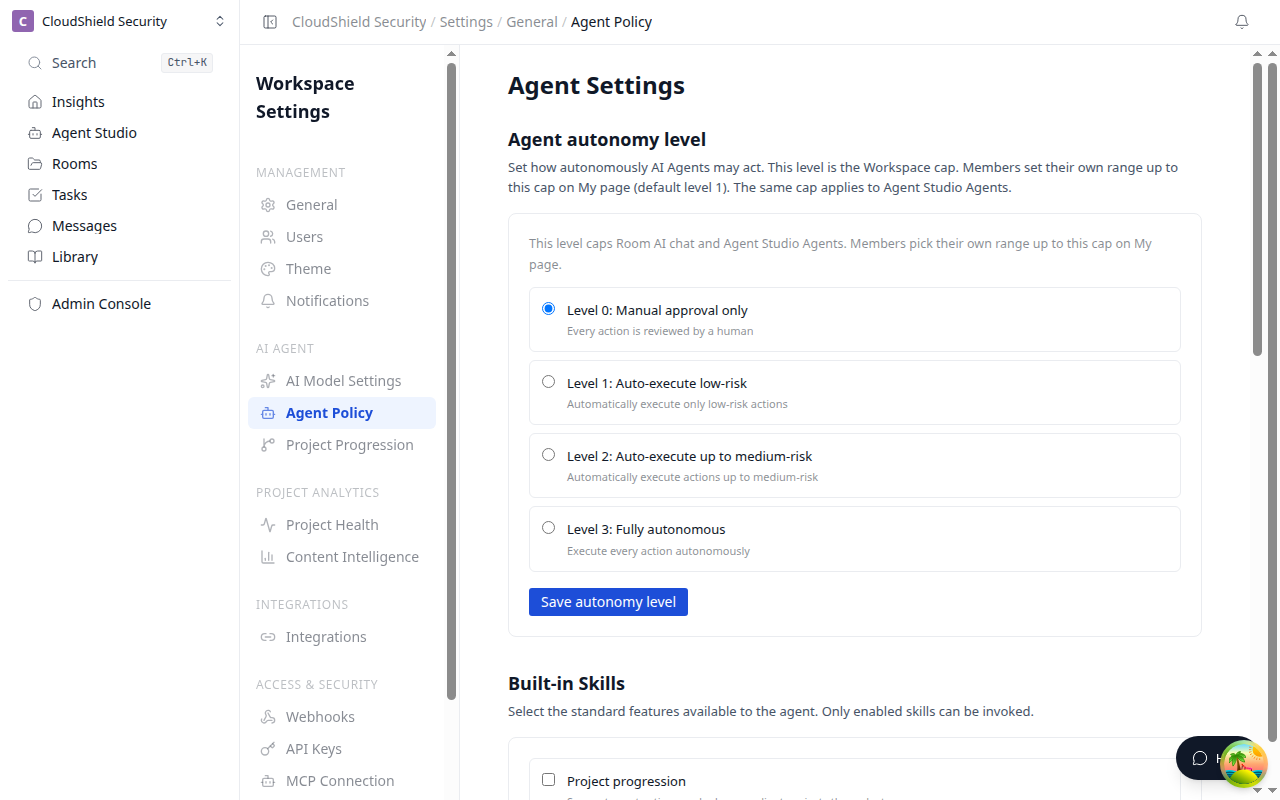Click the General breadcrumb link
1280x800 pixels.
[x=532, y=22]
